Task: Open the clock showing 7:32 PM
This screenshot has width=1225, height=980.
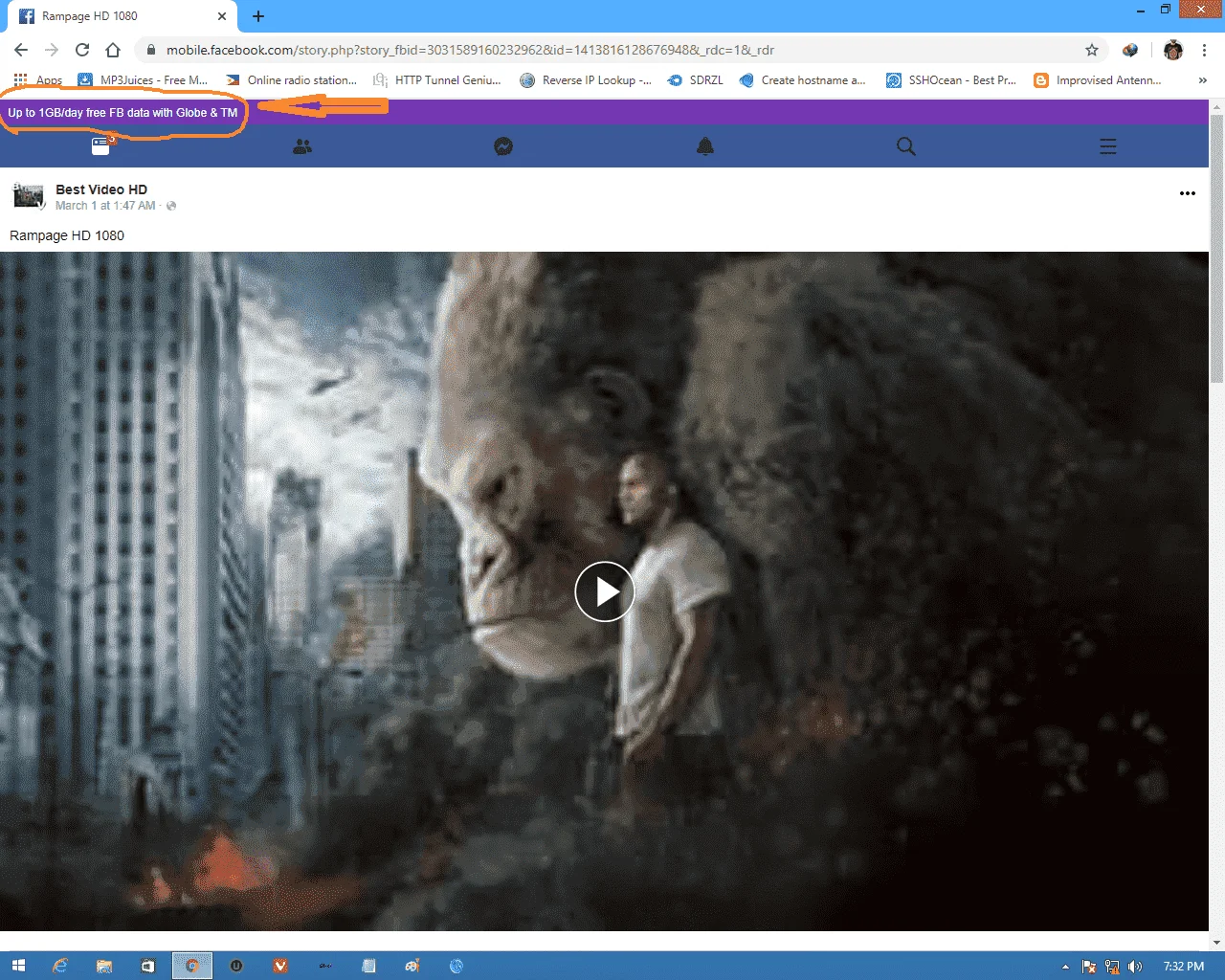Action: click(x=1184, y=967)
